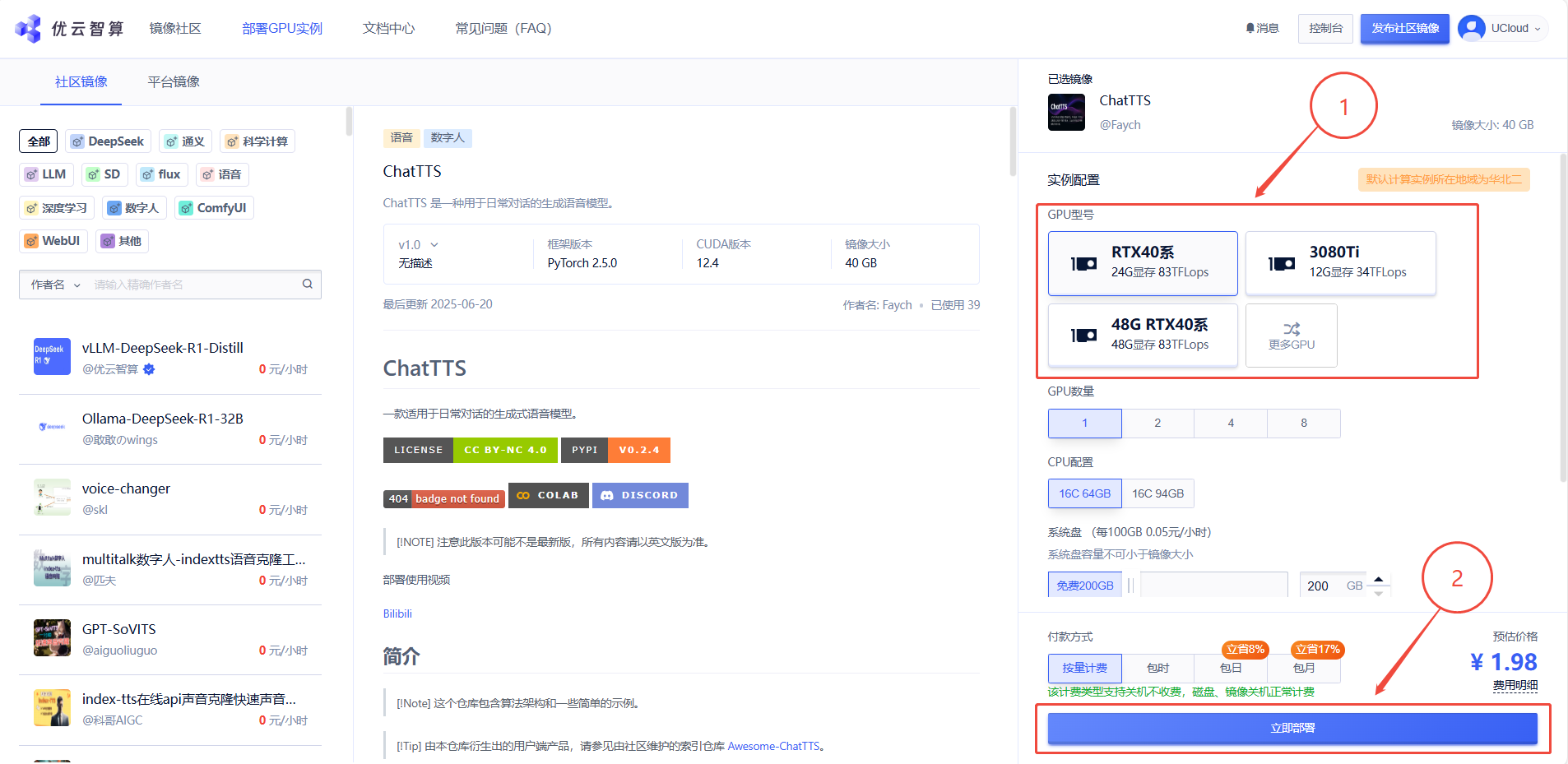Viewport: 1568px width, 764px height.
Task: Expand the v1.0 version dropdown
Action: (418, 245)
